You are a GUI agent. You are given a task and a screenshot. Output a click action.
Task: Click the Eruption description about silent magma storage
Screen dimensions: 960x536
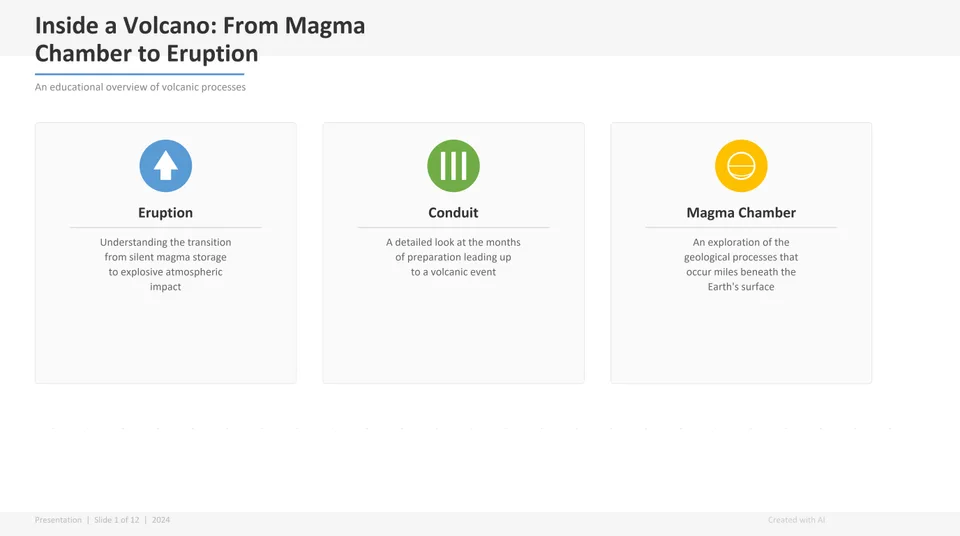tap(165, 264)
